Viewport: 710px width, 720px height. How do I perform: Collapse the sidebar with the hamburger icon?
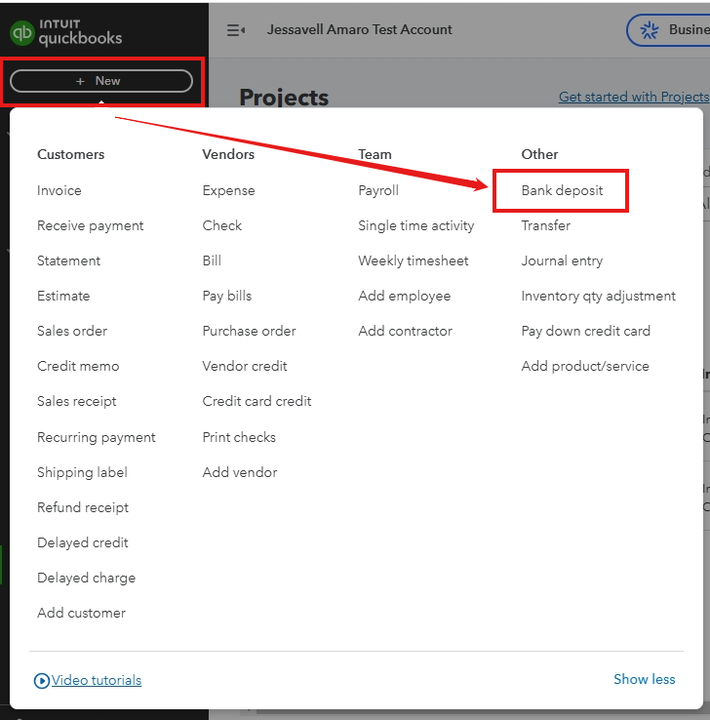[x=236, y=30]
